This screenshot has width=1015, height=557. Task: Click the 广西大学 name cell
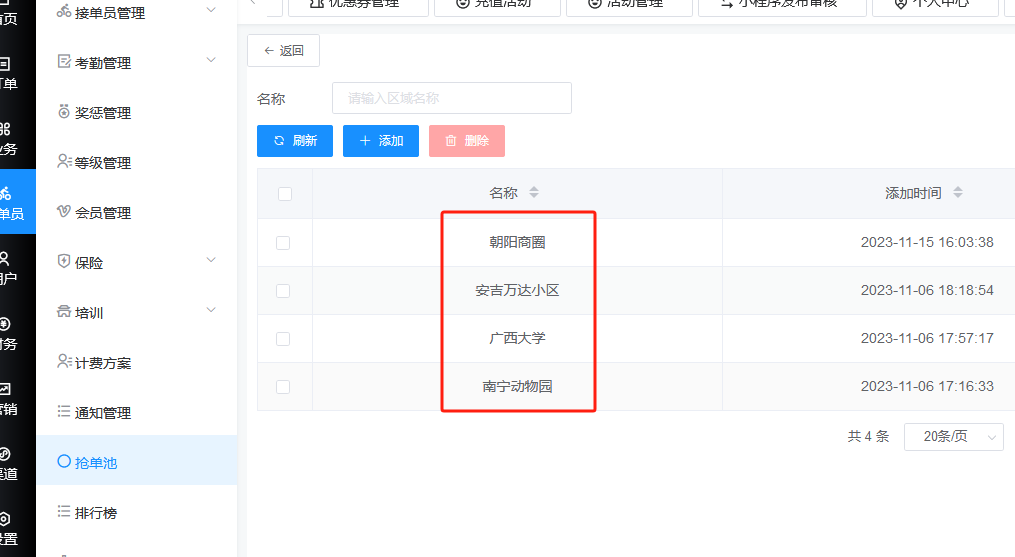(x=517, y=338)
